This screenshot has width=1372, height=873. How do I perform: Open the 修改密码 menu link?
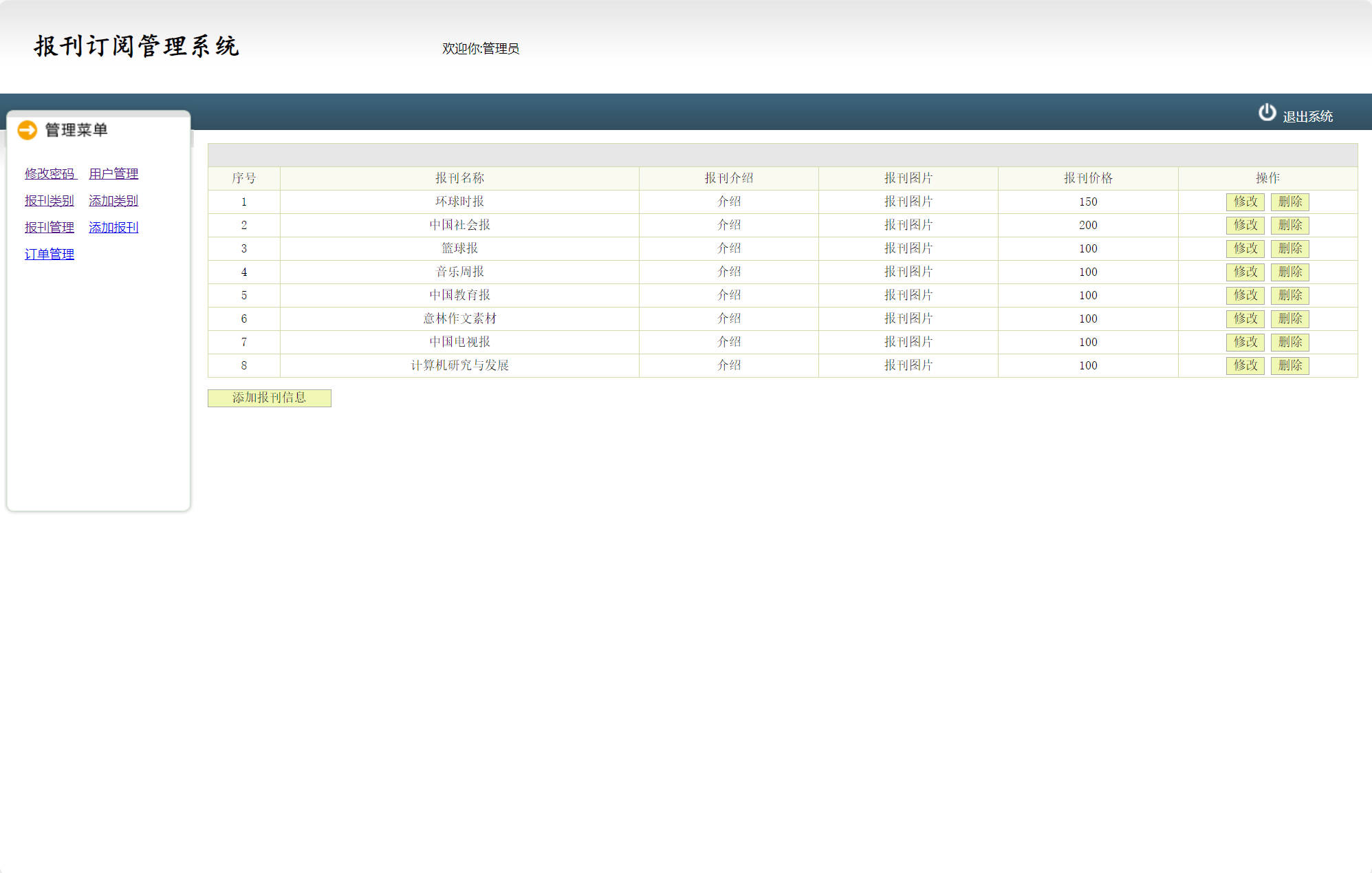(50, 174)
